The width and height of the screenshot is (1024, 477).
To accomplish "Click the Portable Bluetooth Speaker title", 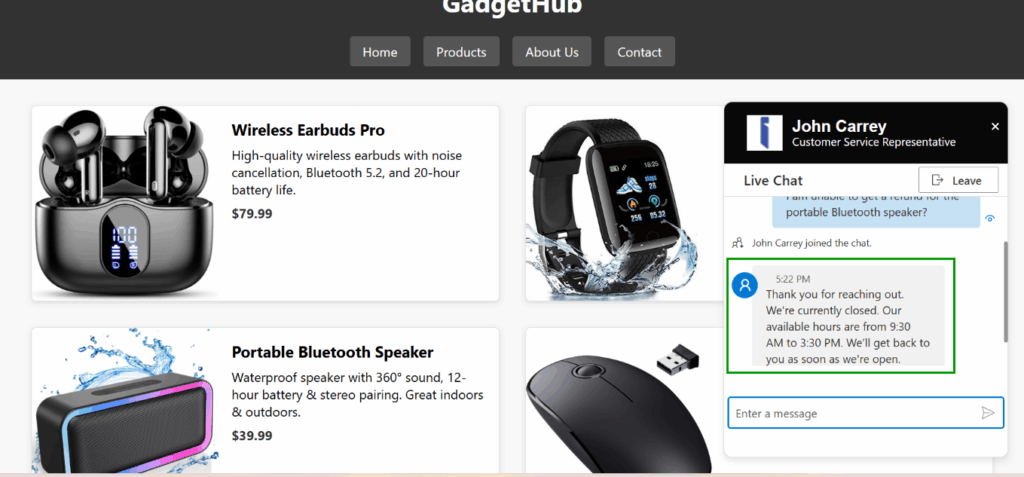I will 332,352.
